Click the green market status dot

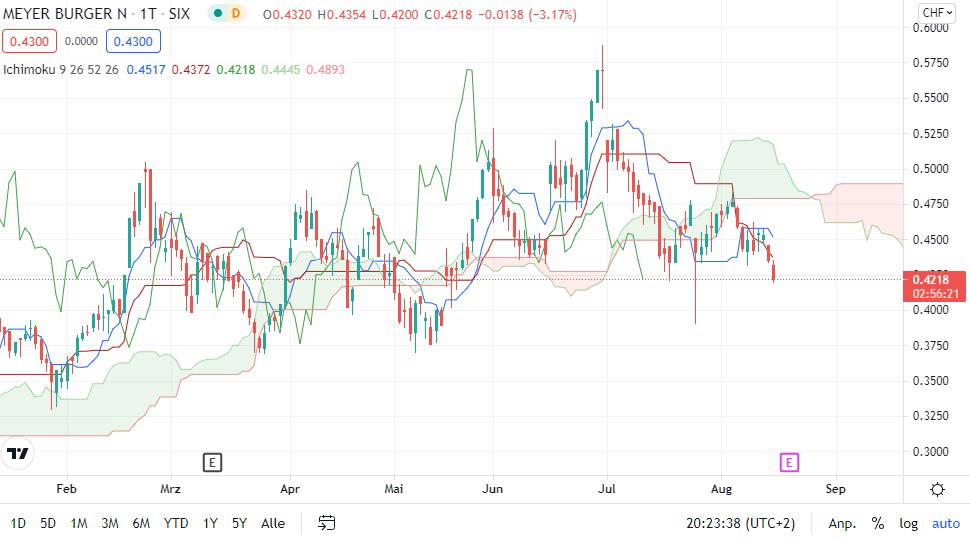point(218,13)
